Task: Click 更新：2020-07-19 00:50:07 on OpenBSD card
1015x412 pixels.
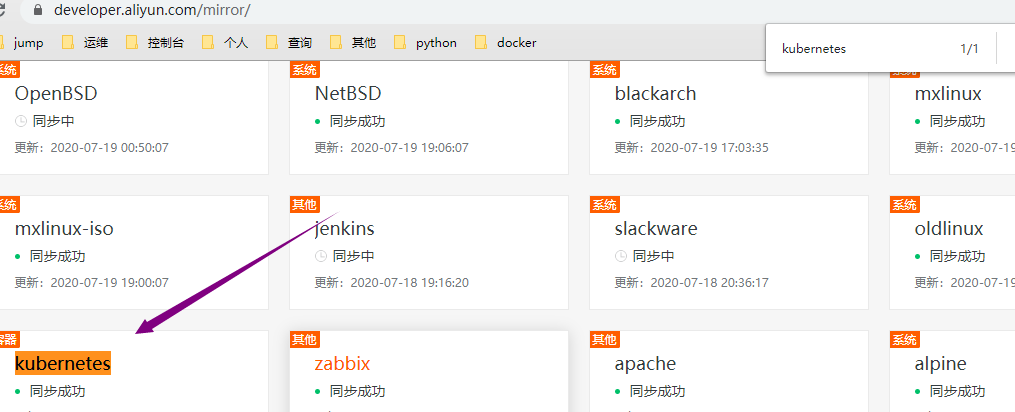Action: click(x=91, y=148)
